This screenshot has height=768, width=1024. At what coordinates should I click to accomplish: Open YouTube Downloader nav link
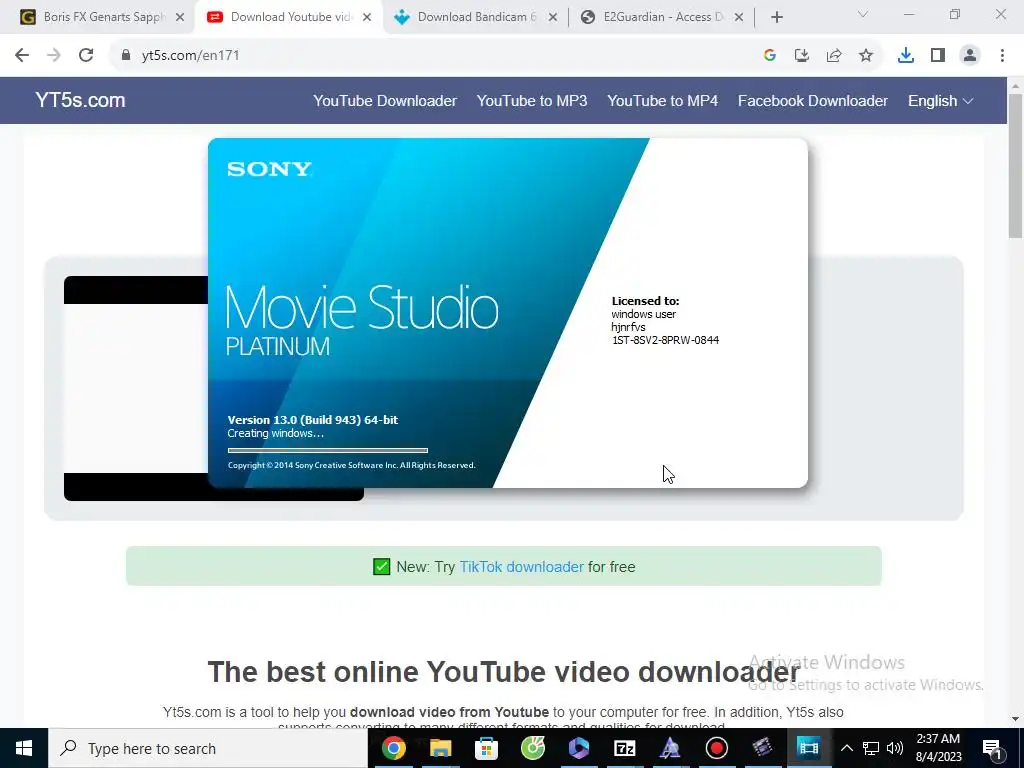coord(385,101)
